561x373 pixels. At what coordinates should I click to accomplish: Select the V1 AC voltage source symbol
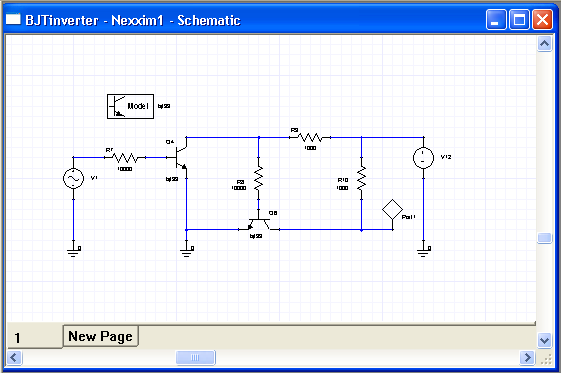click(73, 178)
